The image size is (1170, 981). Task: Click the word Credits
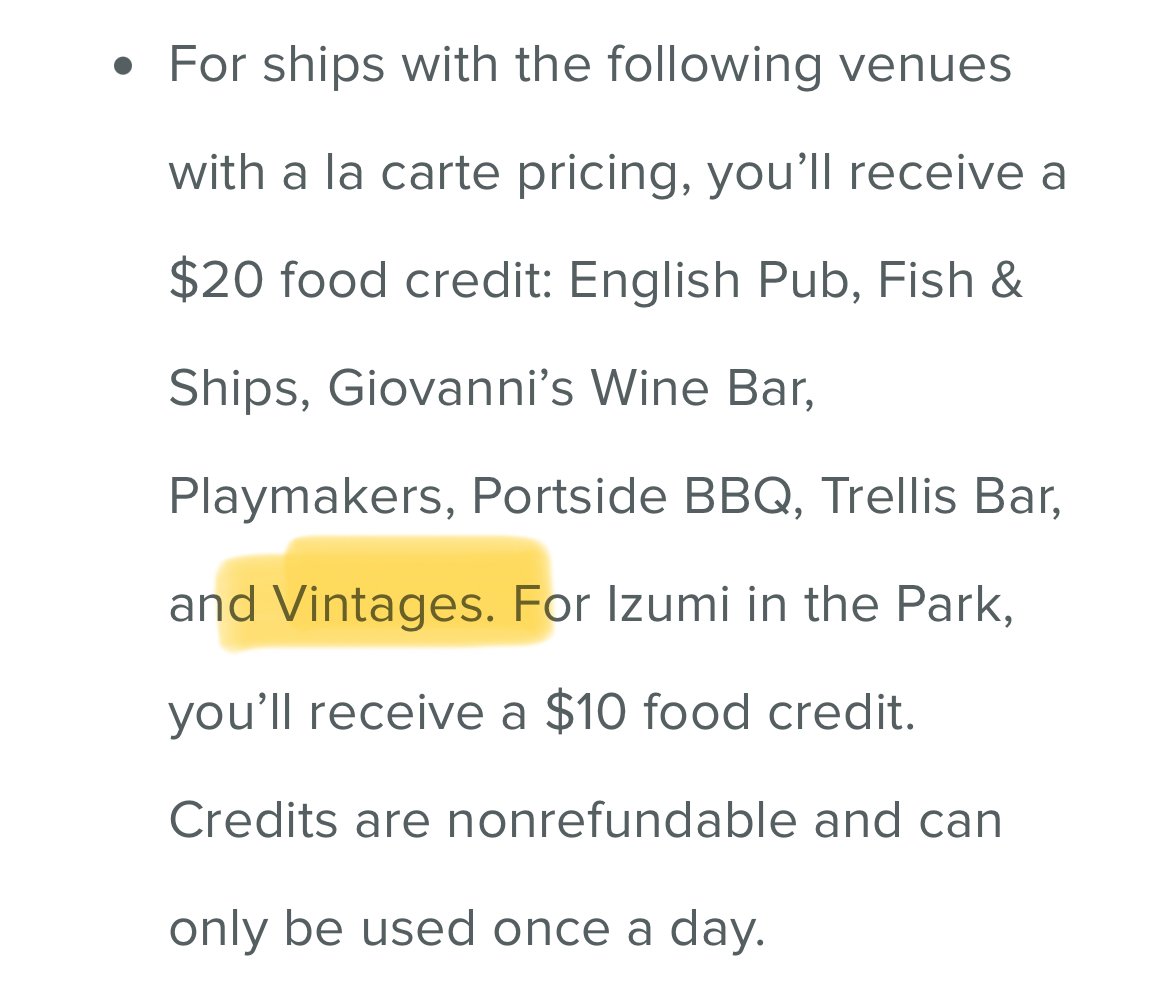(x=253, y=821)
